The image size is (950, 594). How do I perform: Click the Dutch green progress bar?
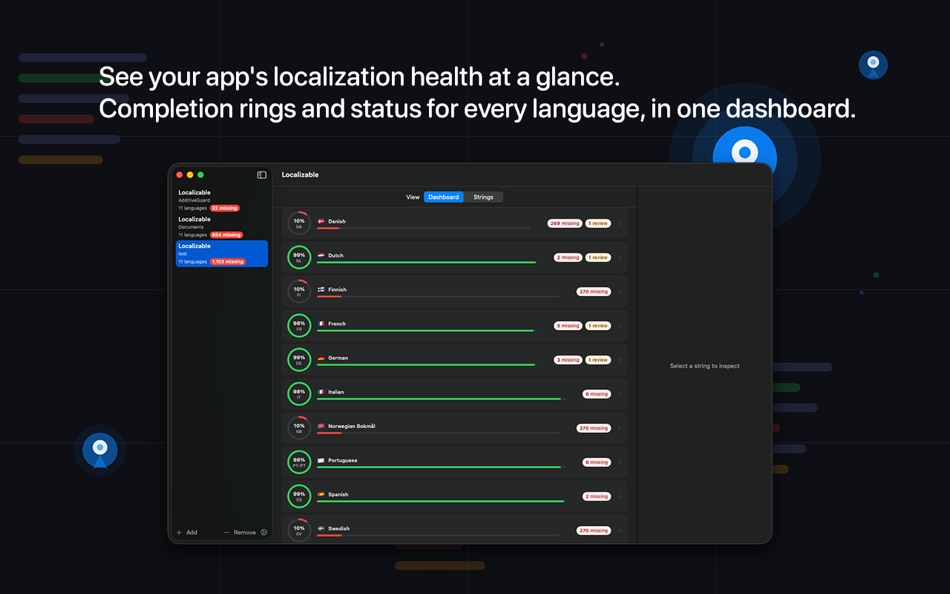point(427,262)
